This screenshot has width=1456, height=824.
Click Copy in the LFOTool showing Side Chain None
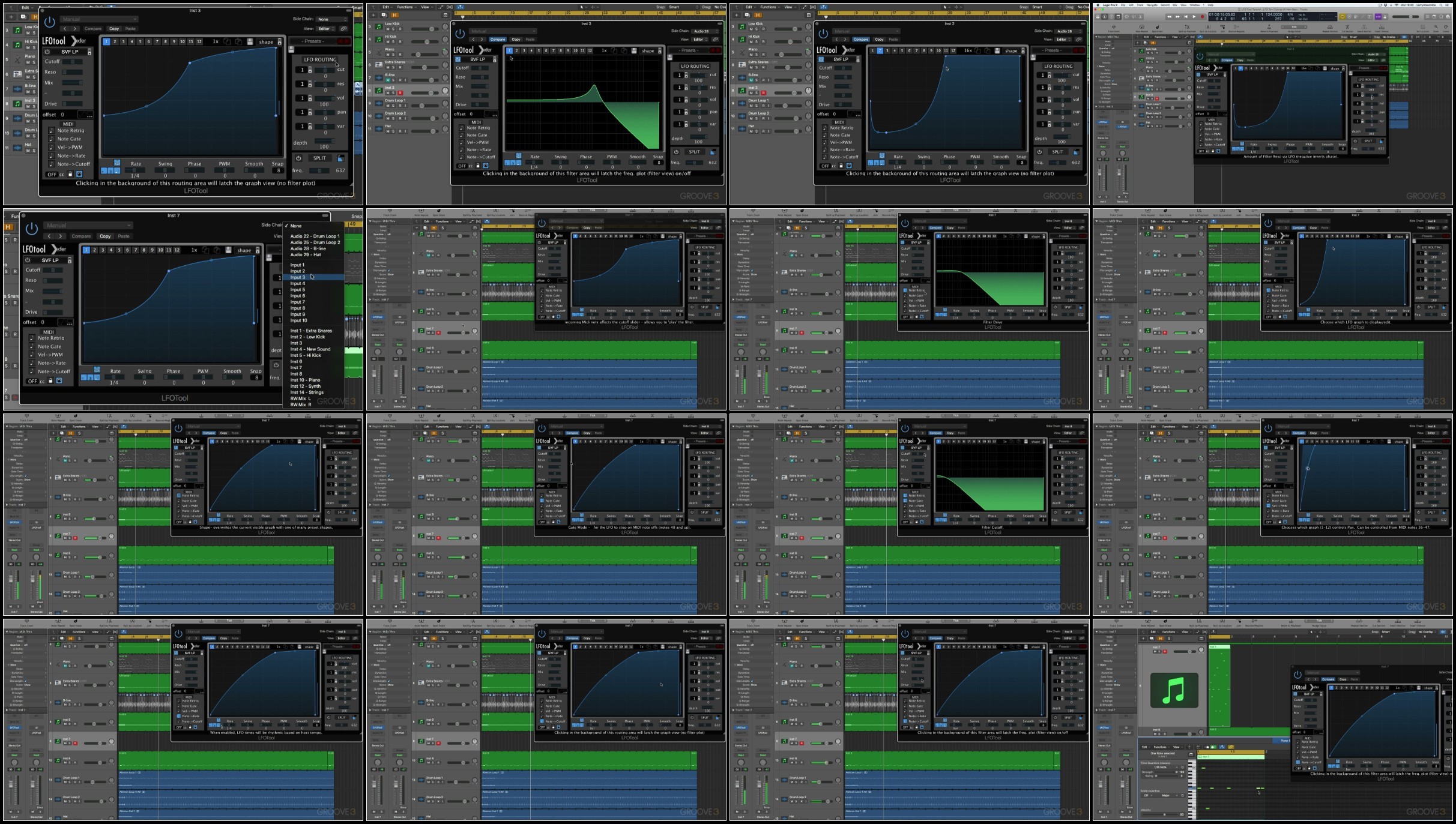pyautogui.click(x=114, y=29)
